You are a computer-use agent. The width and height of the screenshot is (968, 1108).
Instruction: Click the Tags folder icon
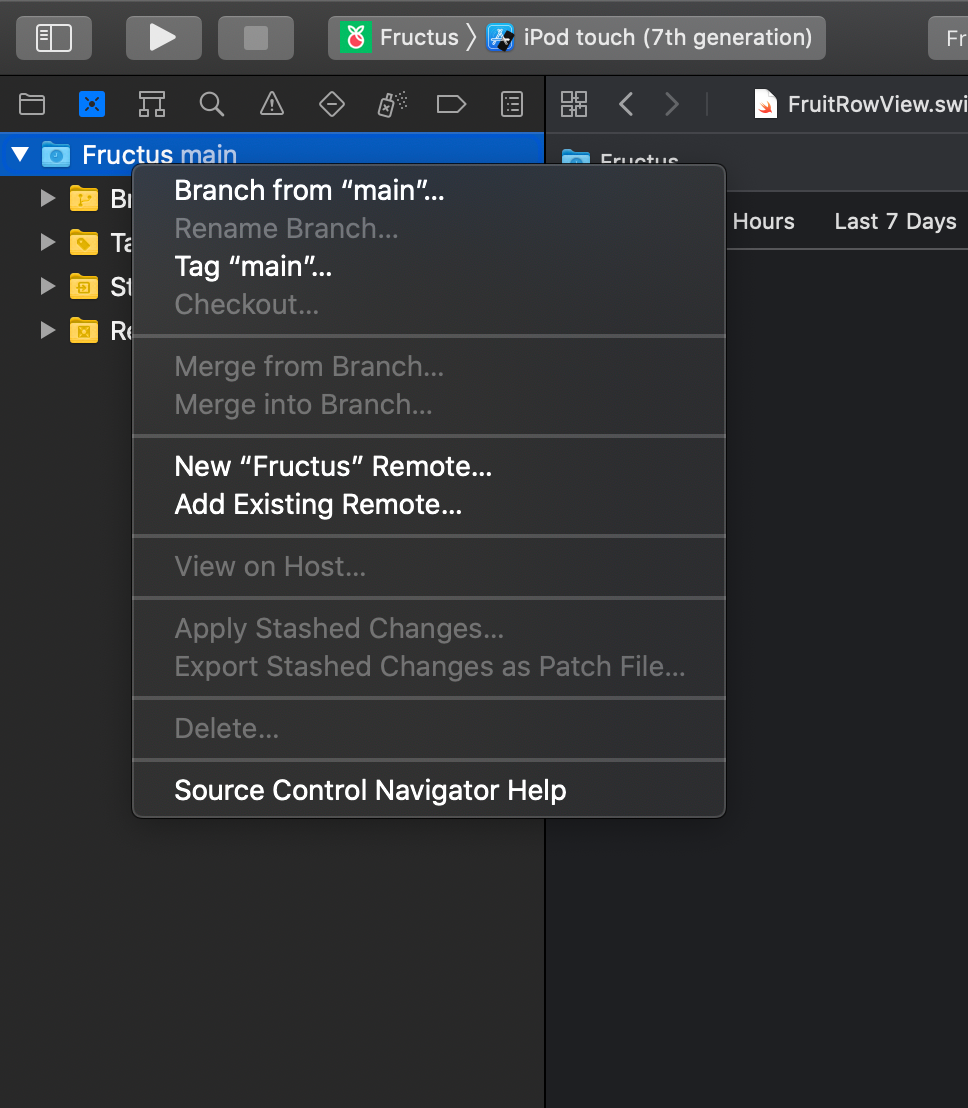click(x=83, y=242)
